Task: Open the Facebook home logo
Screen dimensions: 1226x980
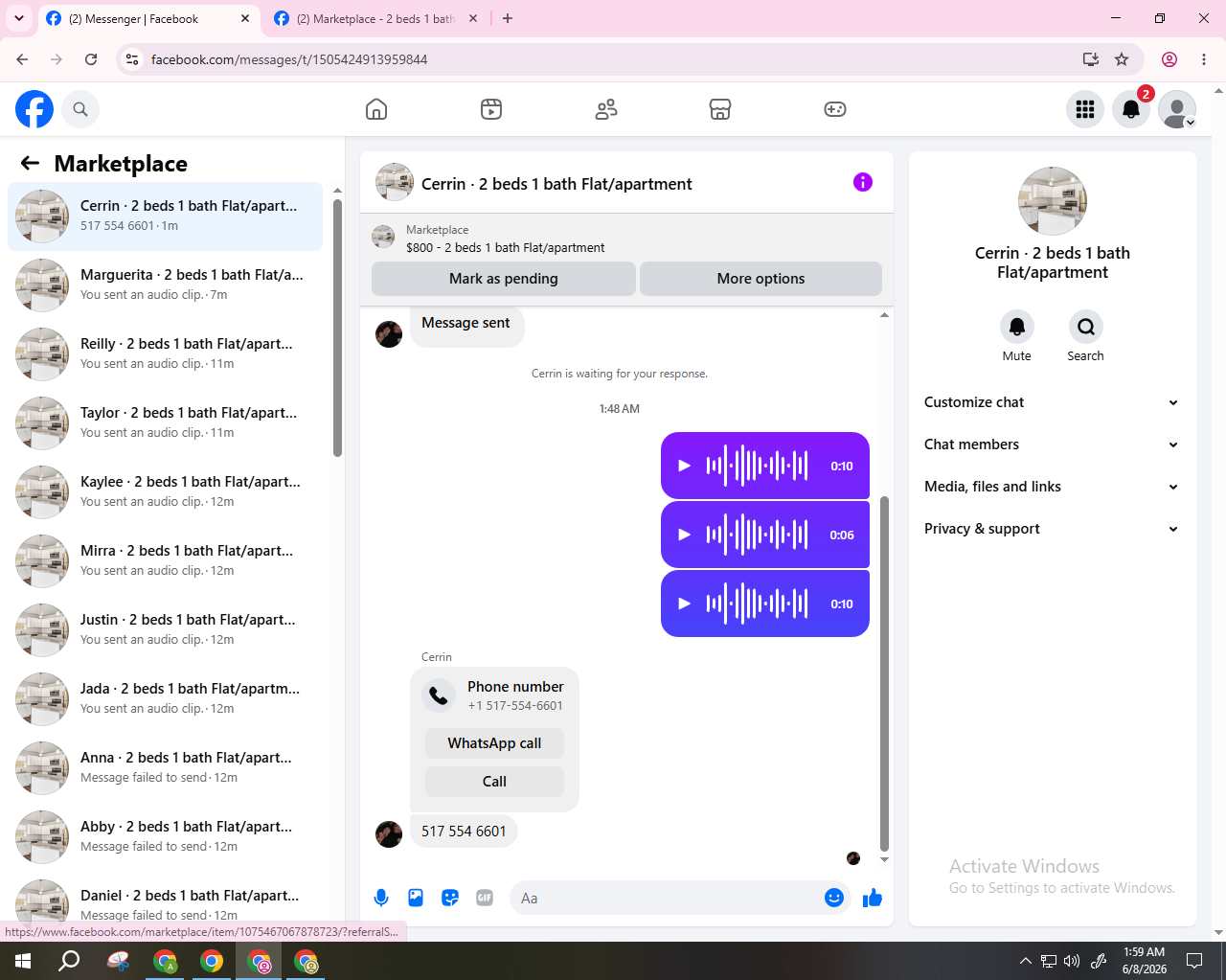Action: (x=34, y=109)
